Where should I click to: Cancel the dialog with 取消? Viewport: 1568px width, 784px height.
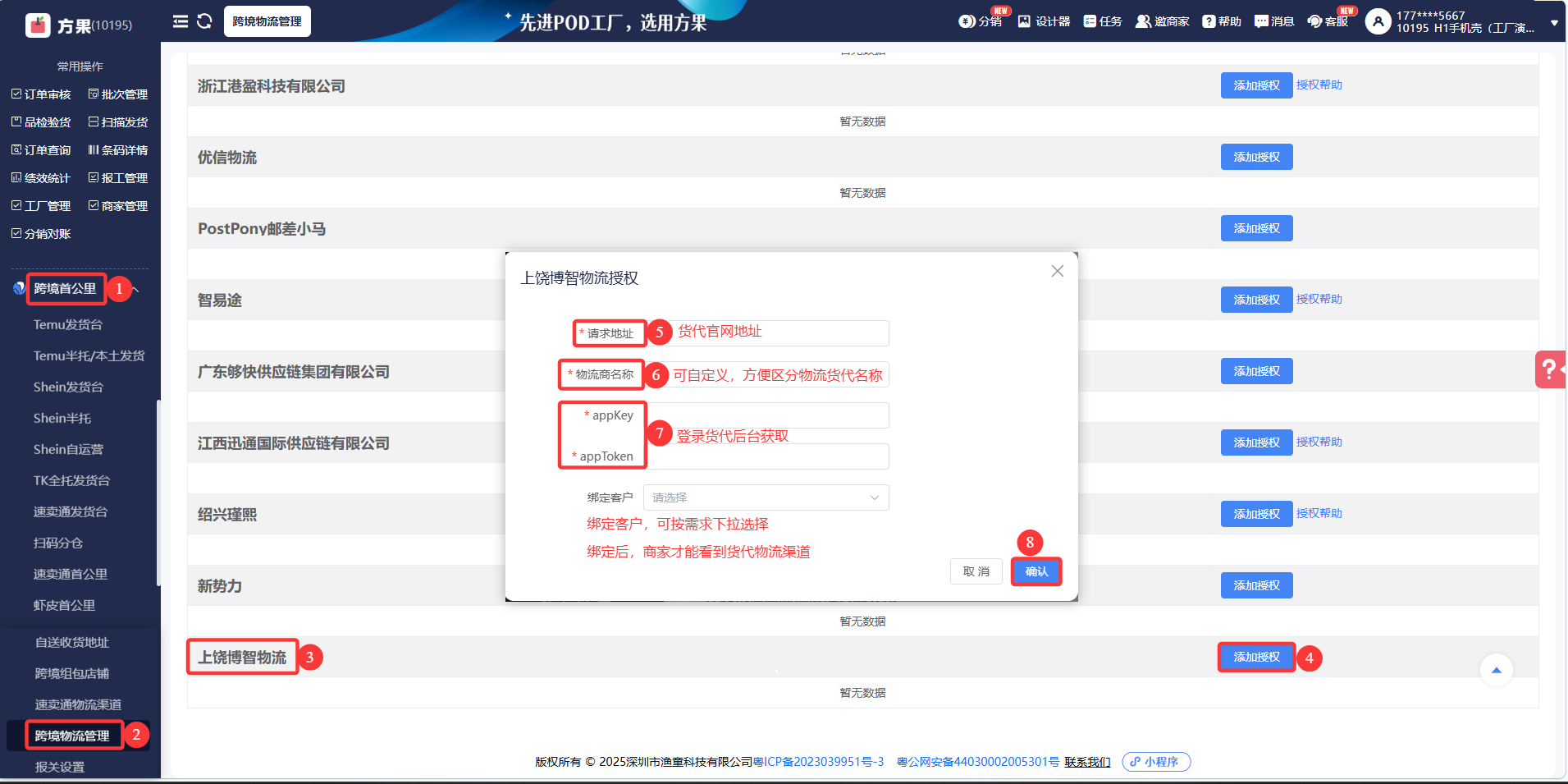tap(976, 571)
